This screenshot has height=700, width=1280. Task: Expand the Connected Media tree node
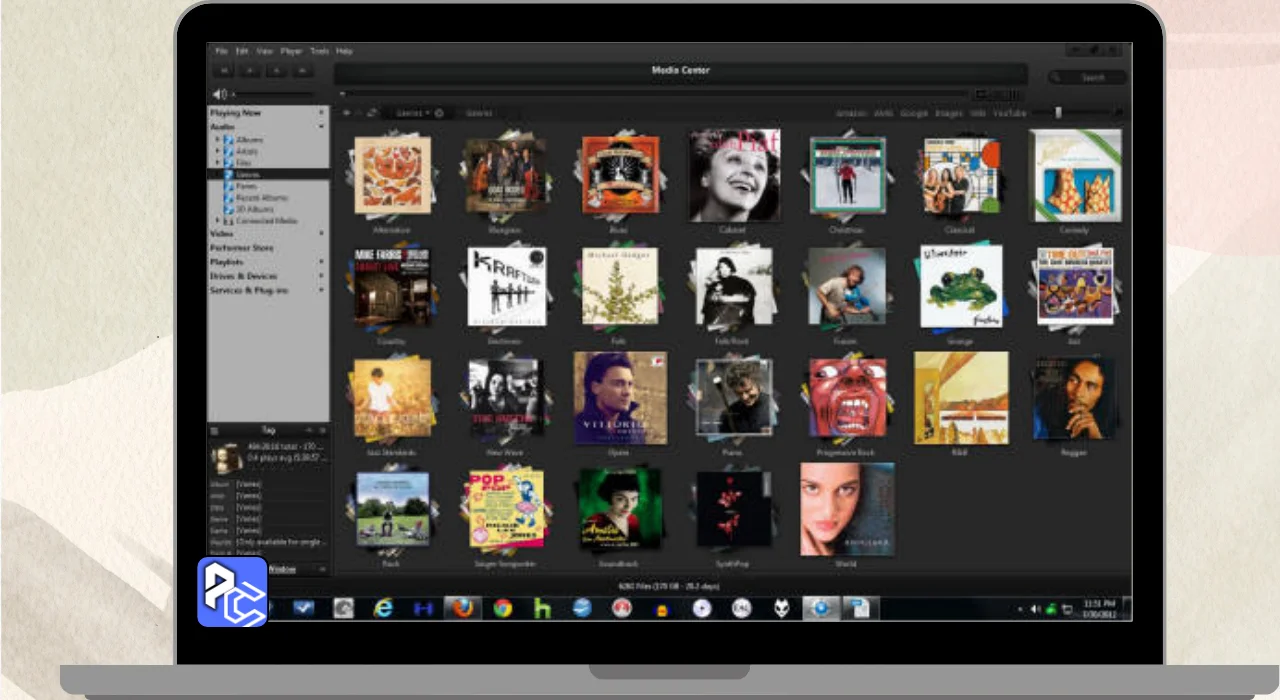[x=218, y=221]
